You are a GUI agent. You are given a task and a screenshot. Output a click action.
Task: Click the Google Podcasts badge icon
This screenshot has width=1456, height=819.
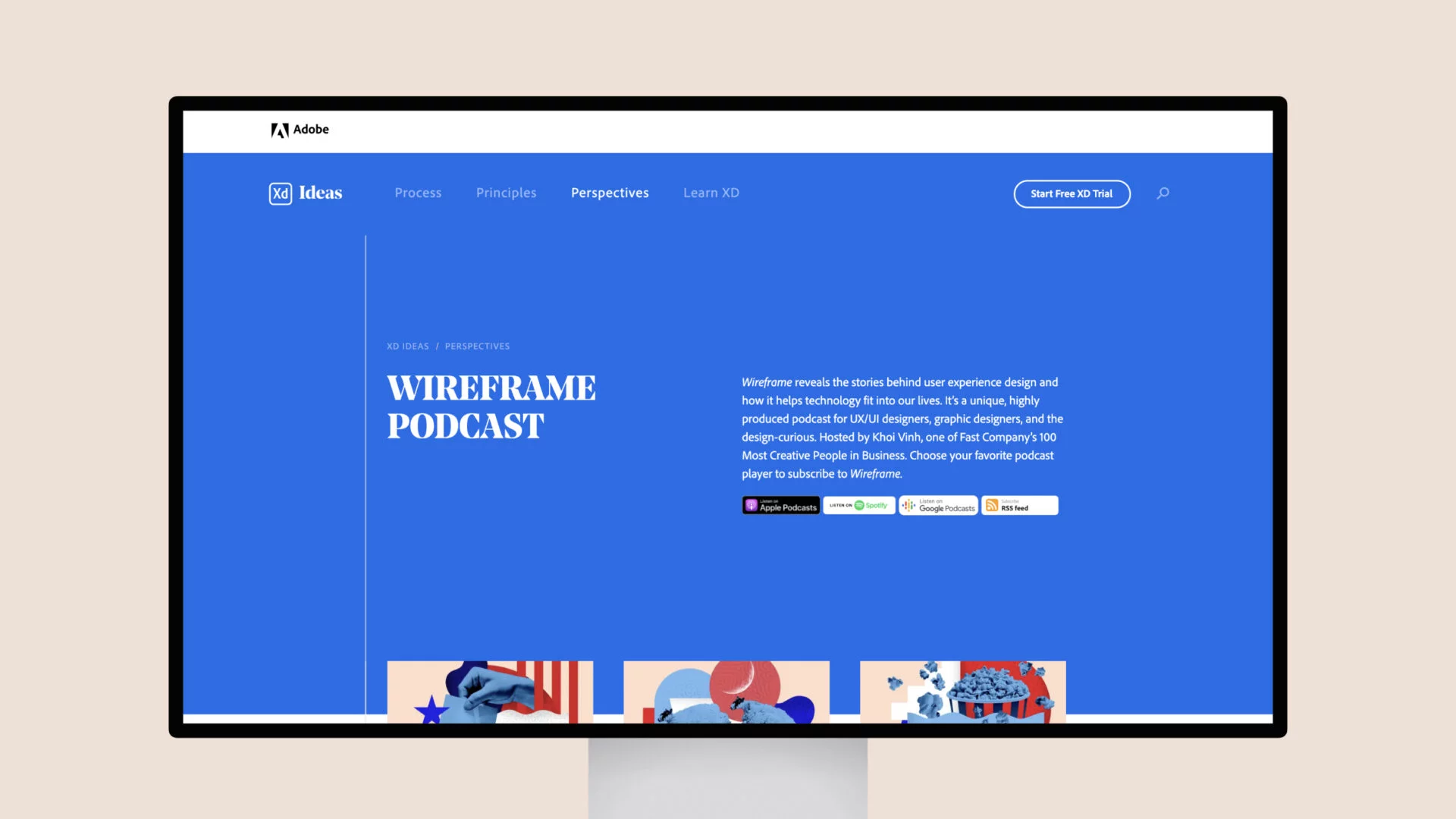click(x=939, y=506)
